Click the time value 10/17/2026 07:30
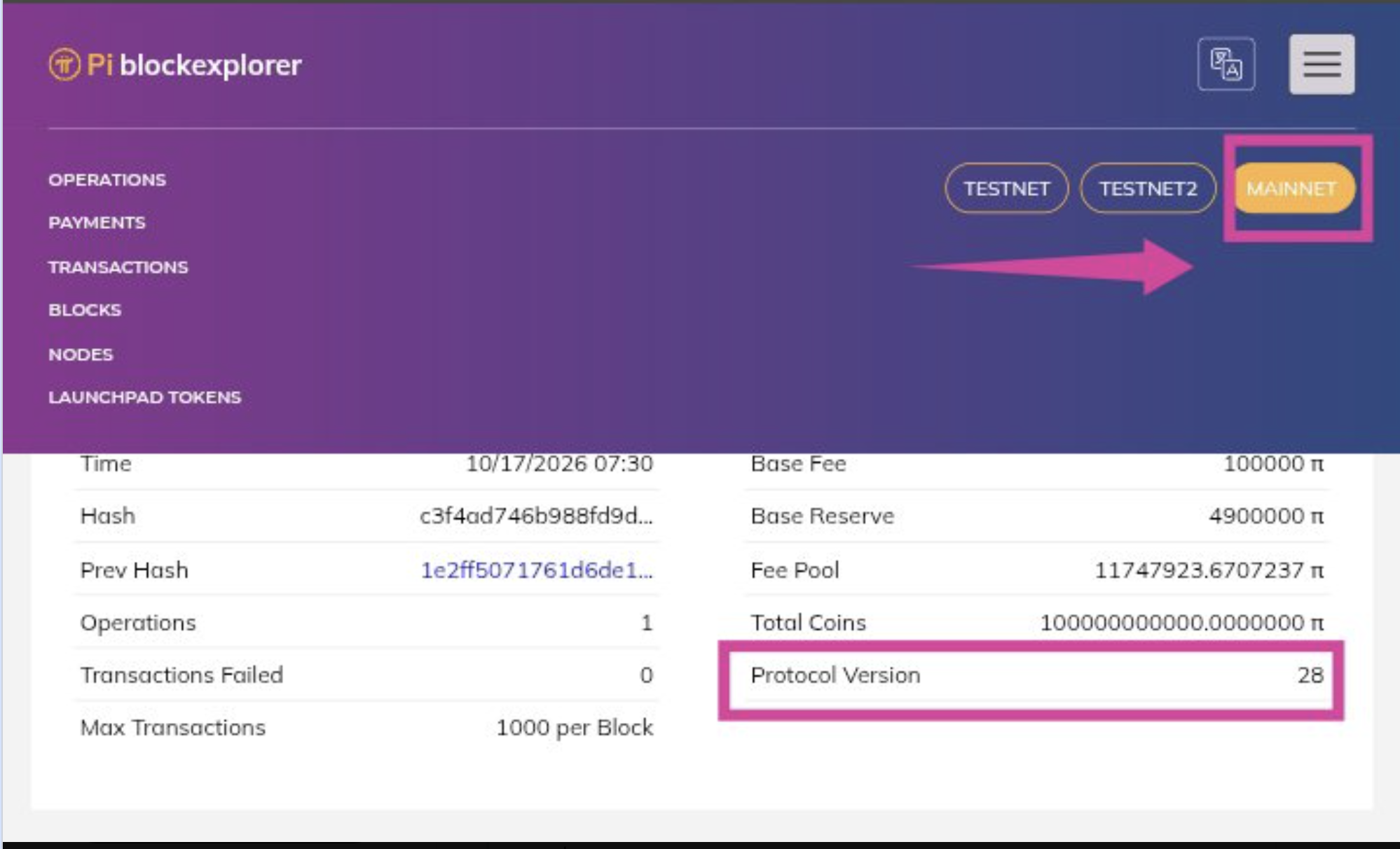Image resolution: width=1400 pixels, height=849 pixels. click(560, 464)
